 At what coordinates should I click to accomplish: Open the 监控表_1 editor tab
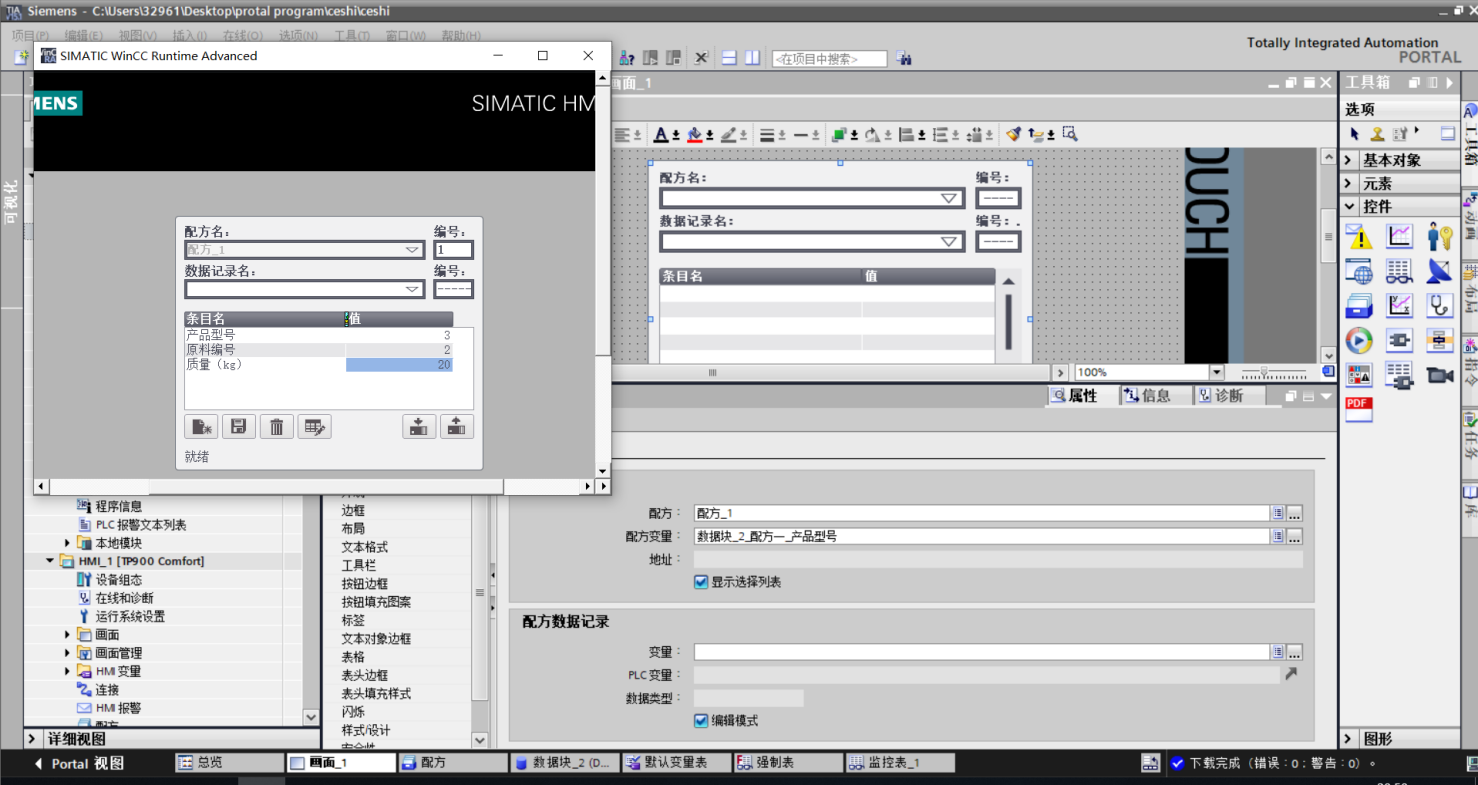point(900,763)
